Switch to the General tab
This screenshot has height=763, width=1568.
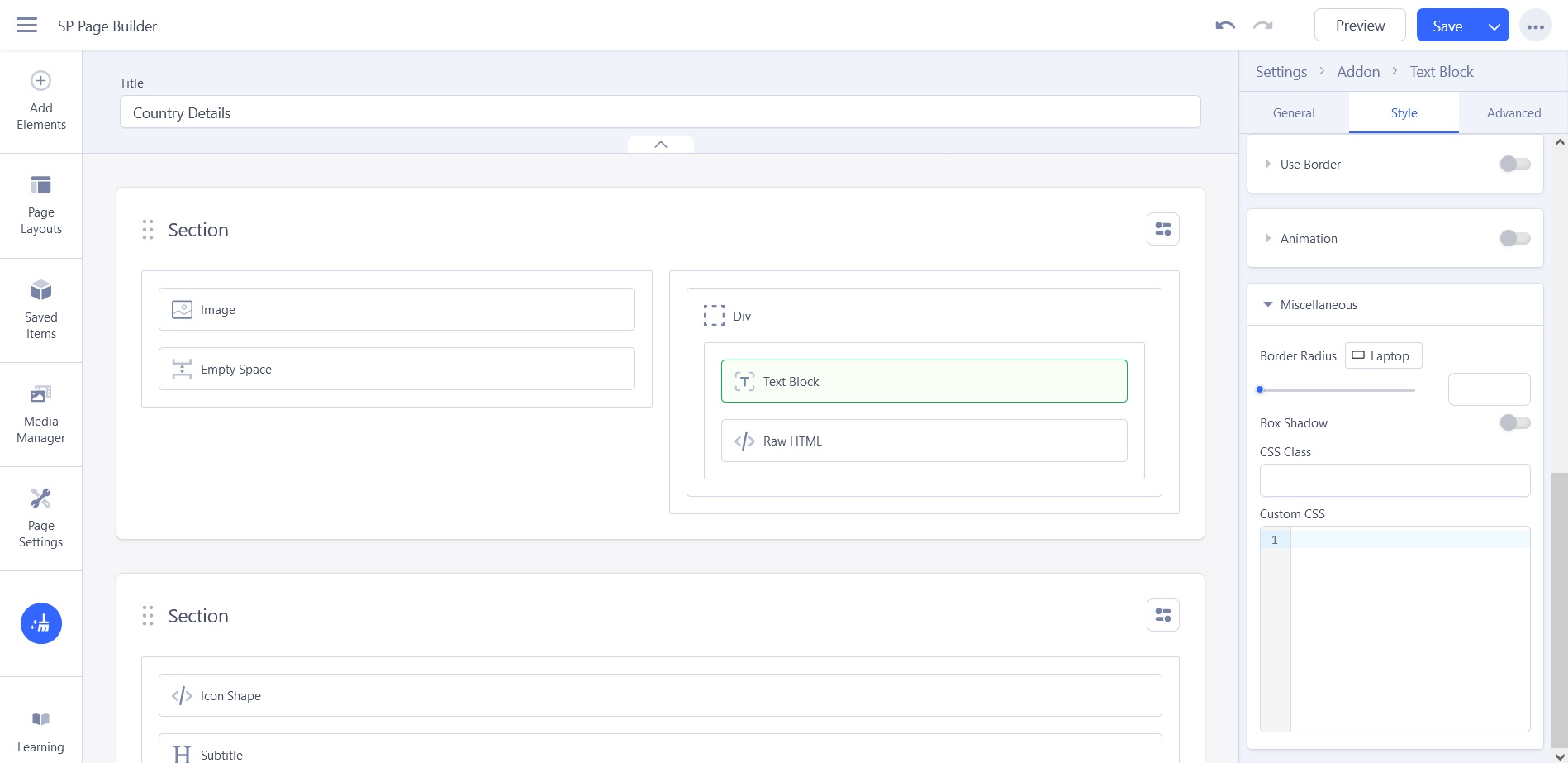(x=1293, y=113)
